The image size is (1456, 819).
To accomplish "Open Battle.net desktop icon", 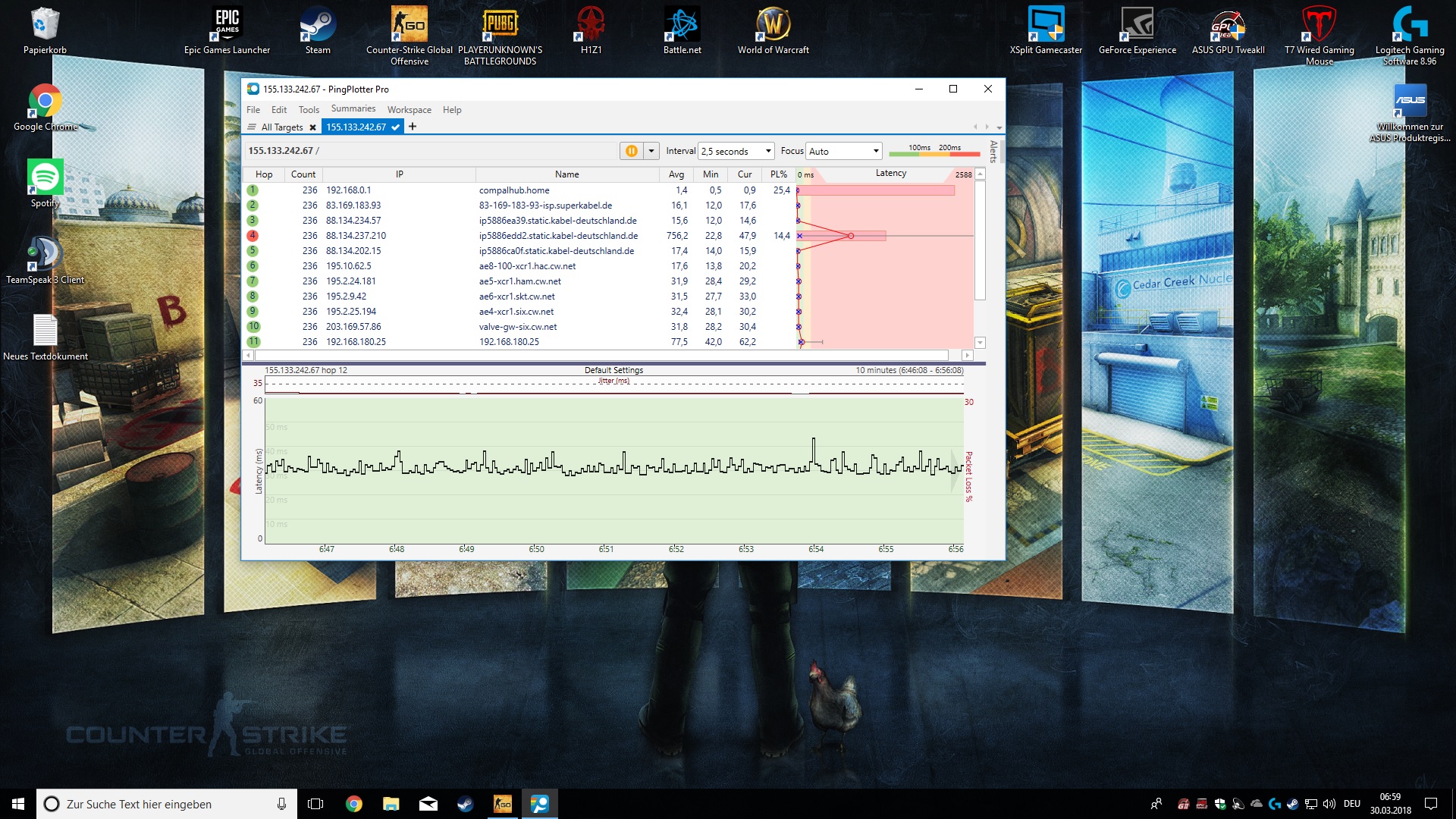I will pyautogui.click(x=682, y=31).
